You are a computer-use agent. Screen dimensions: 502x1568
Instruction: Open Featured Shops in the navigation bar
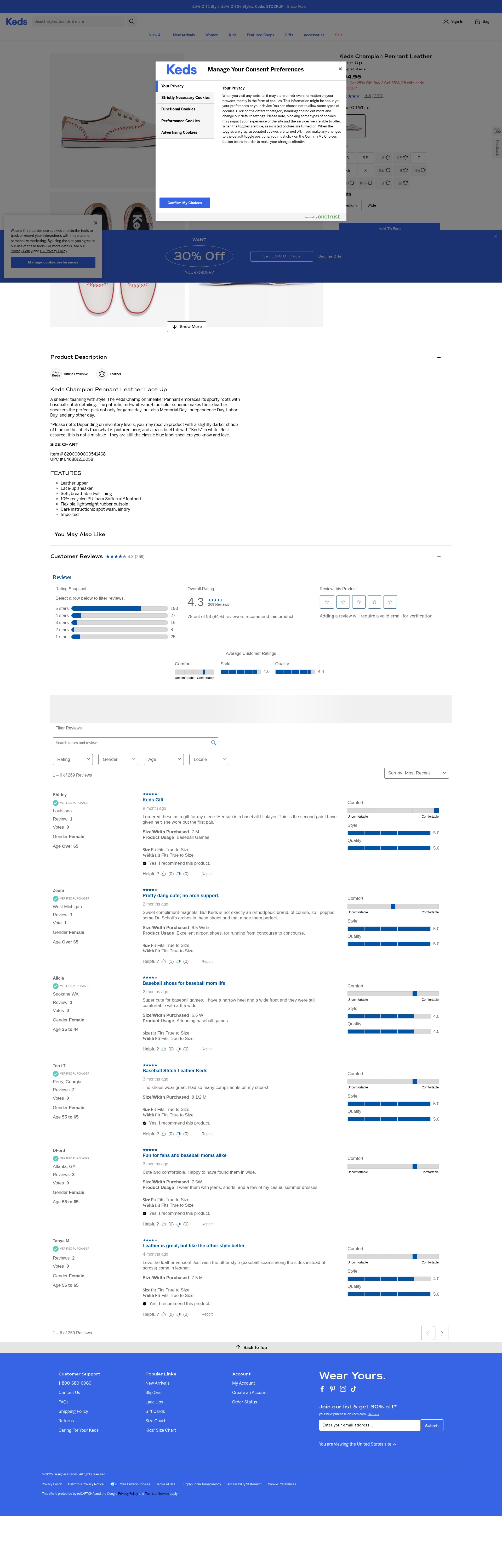[260, 35]
